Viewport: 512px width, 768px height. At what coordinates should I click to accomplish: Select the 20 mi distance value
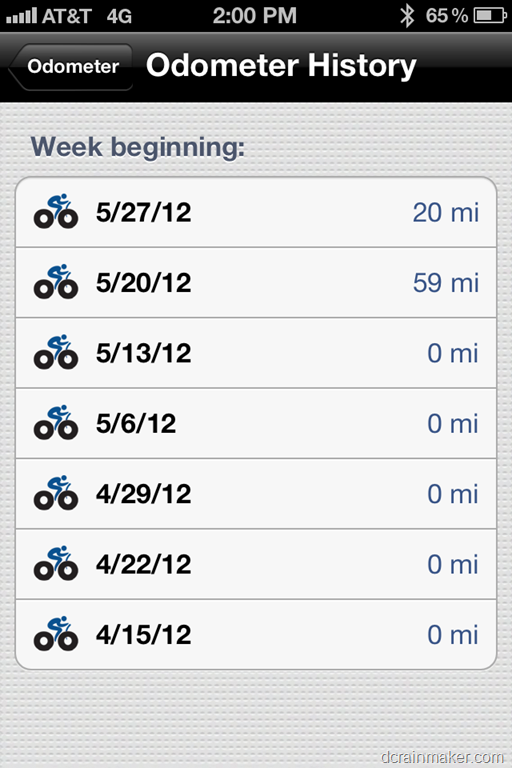pyautogui.click(x=445, y=213)
